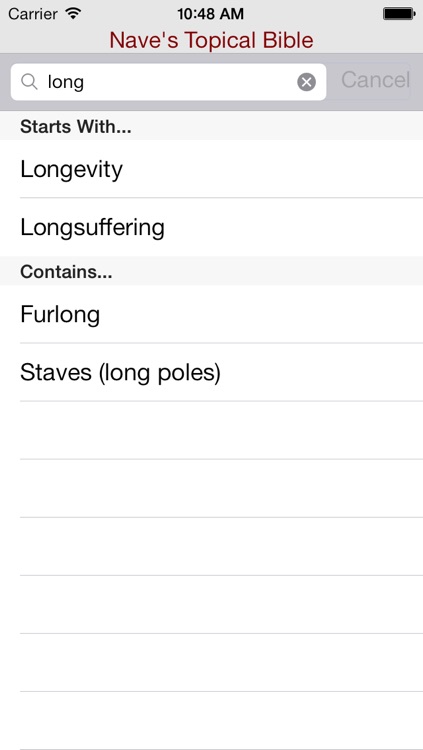Tap the "Starts With..." section header
423x750 pixels.
[x=212, y=126]
